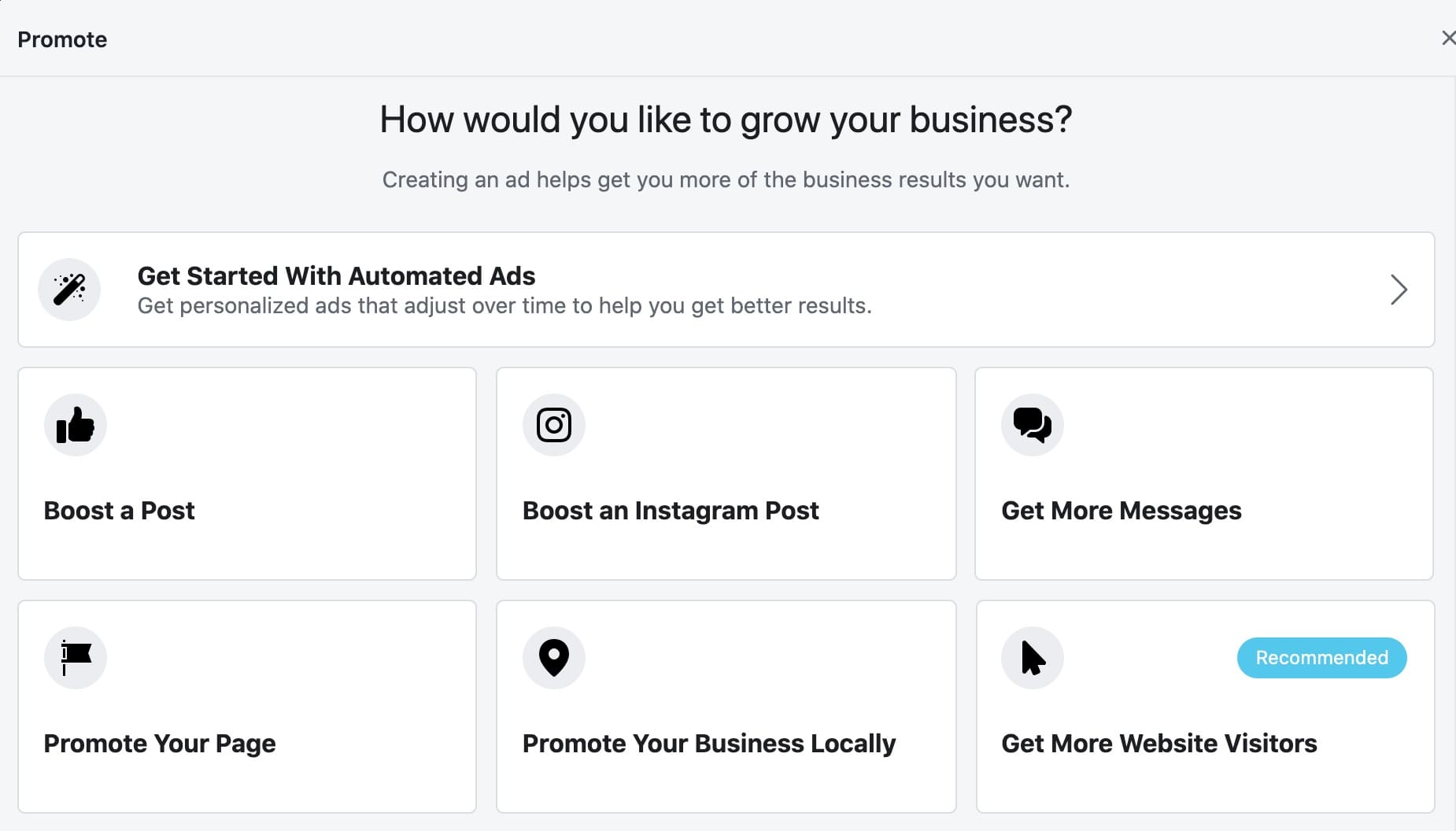Click the magic wand Automated Ads icon
The width and height of the screenshot is (1456, 831).
69,290
